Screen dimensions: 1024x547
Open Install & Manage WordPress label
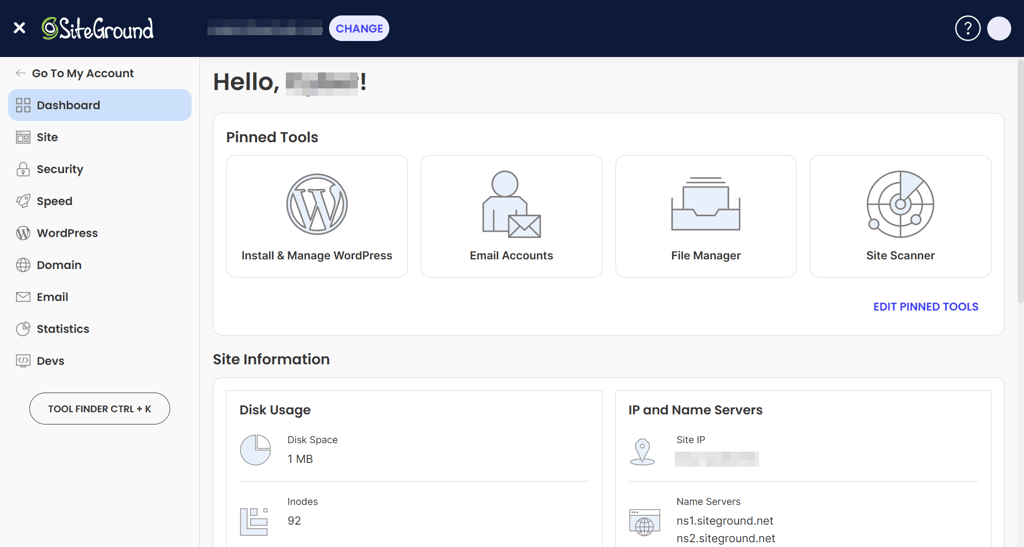click(x=317, y=256)
